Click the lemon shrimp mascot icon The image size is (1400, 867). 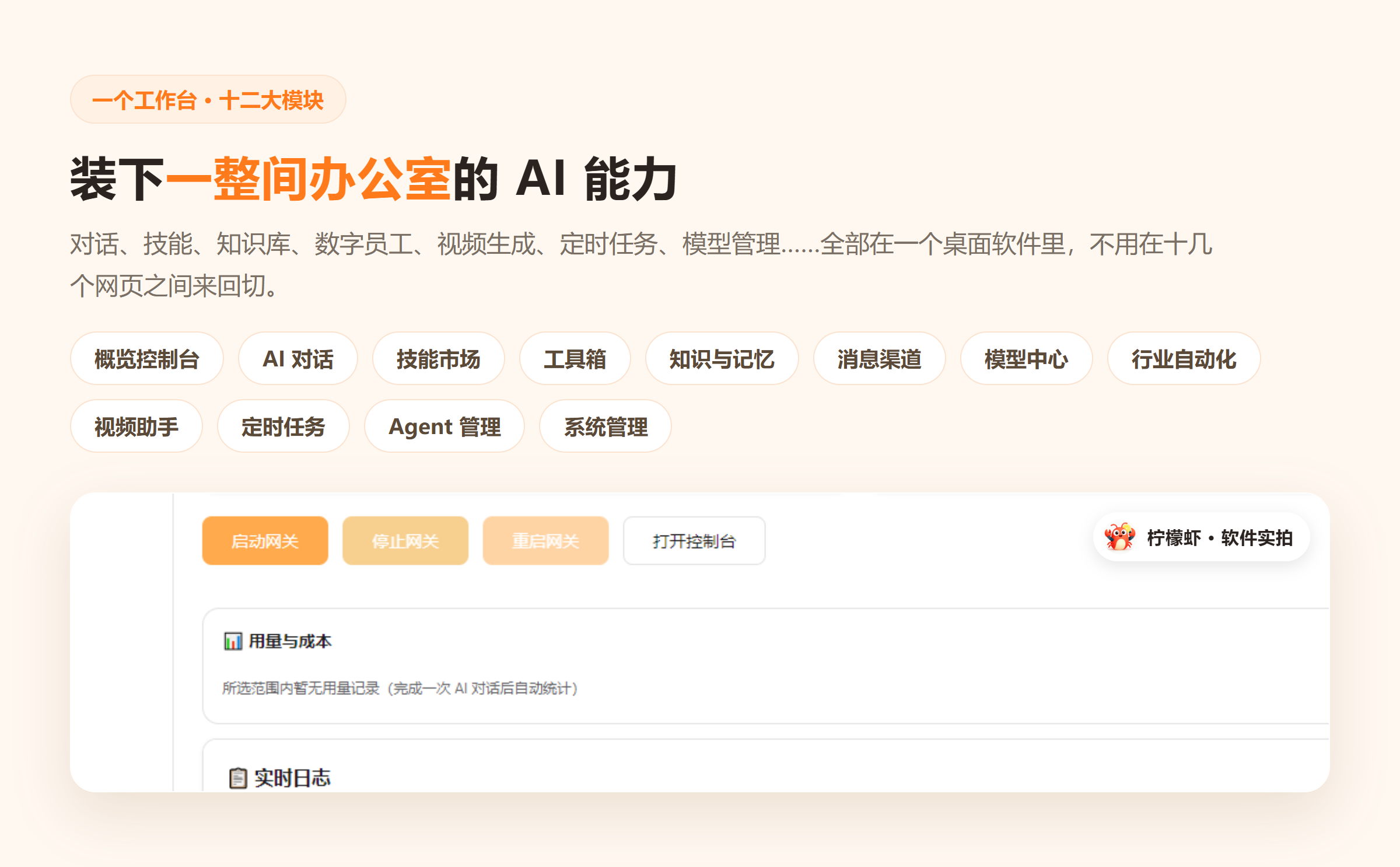1119,537
